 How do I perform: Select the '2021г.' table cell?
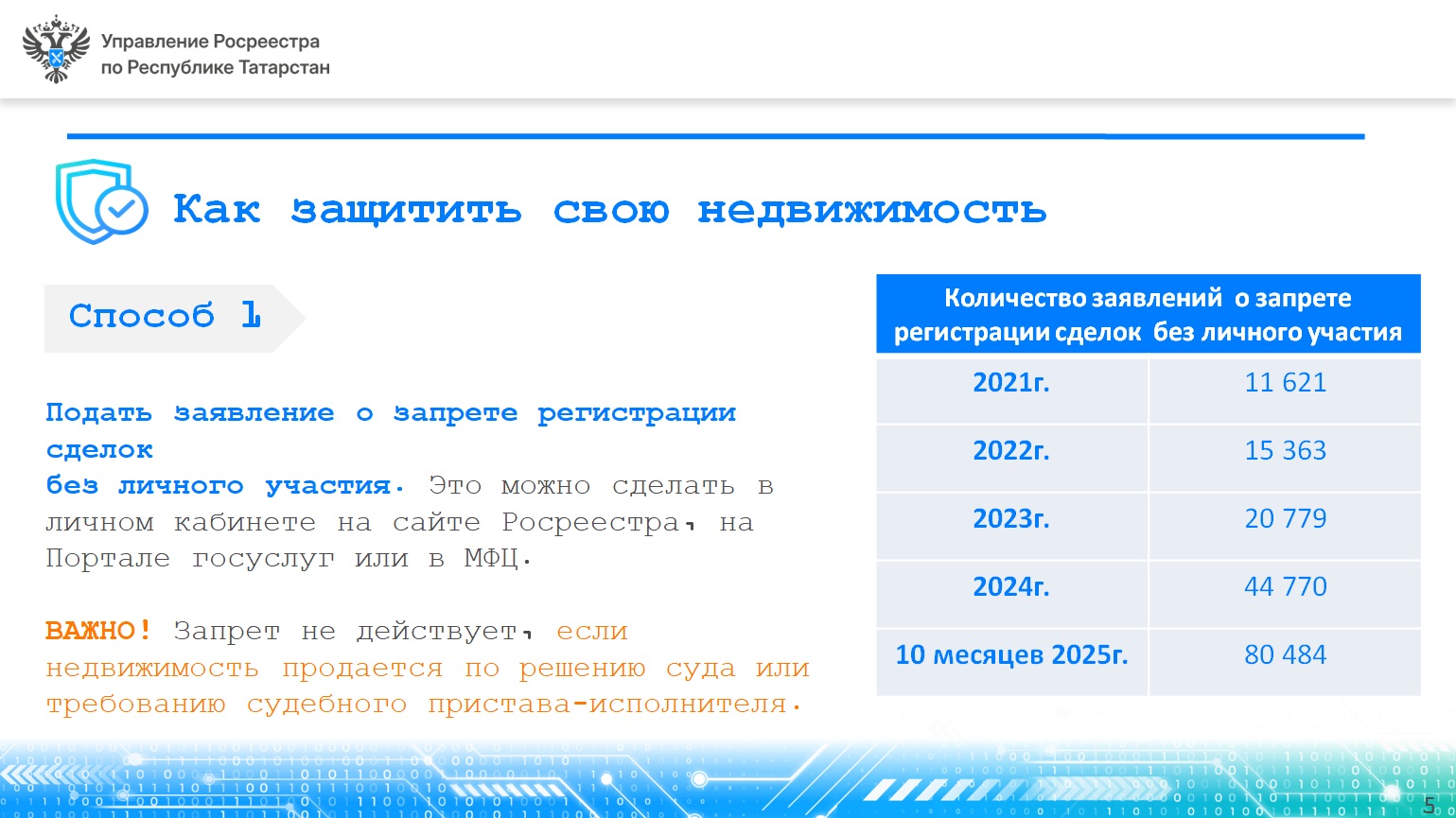coord(1011,383)
